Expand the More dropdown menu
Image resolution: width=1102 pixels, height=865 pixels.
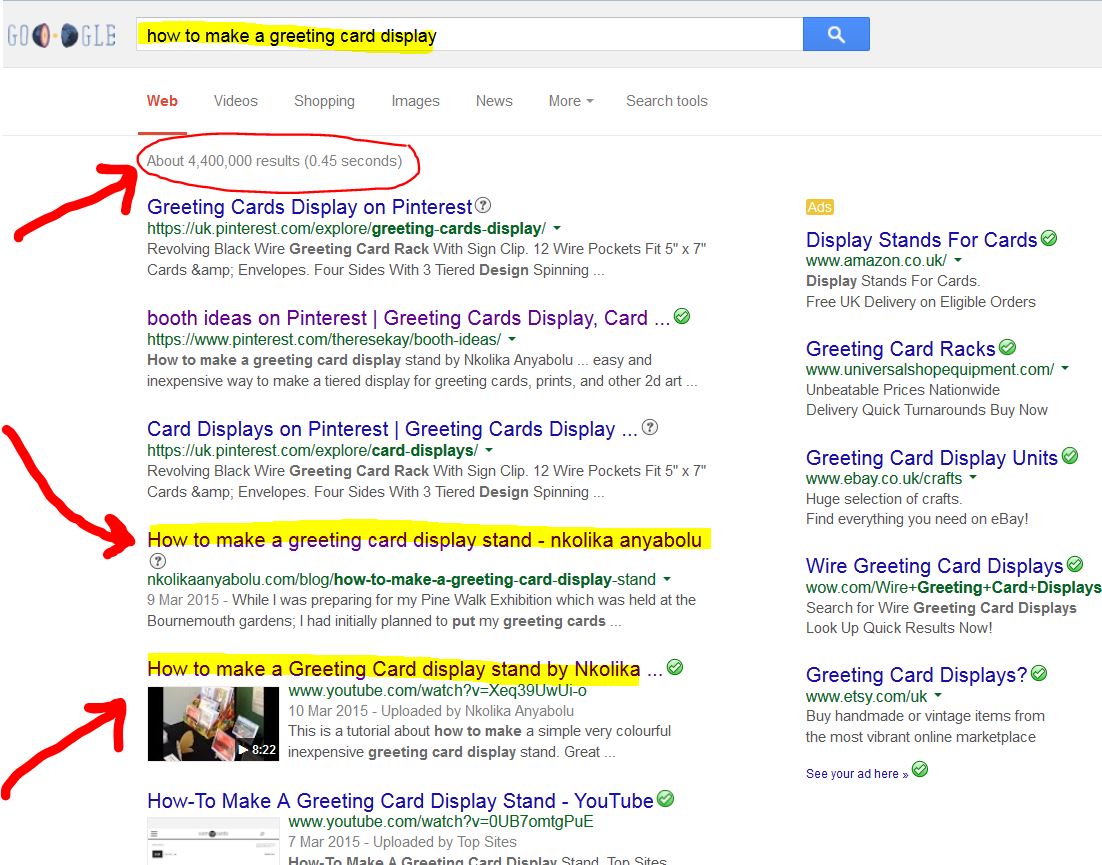point(571,100)
